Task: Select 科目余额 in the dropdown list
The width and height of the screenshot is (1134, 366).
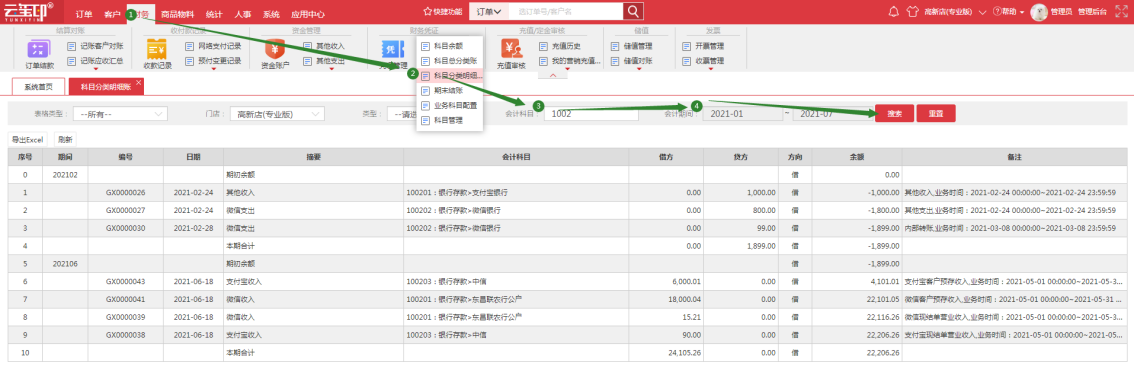Action: [x=449, y=46]
